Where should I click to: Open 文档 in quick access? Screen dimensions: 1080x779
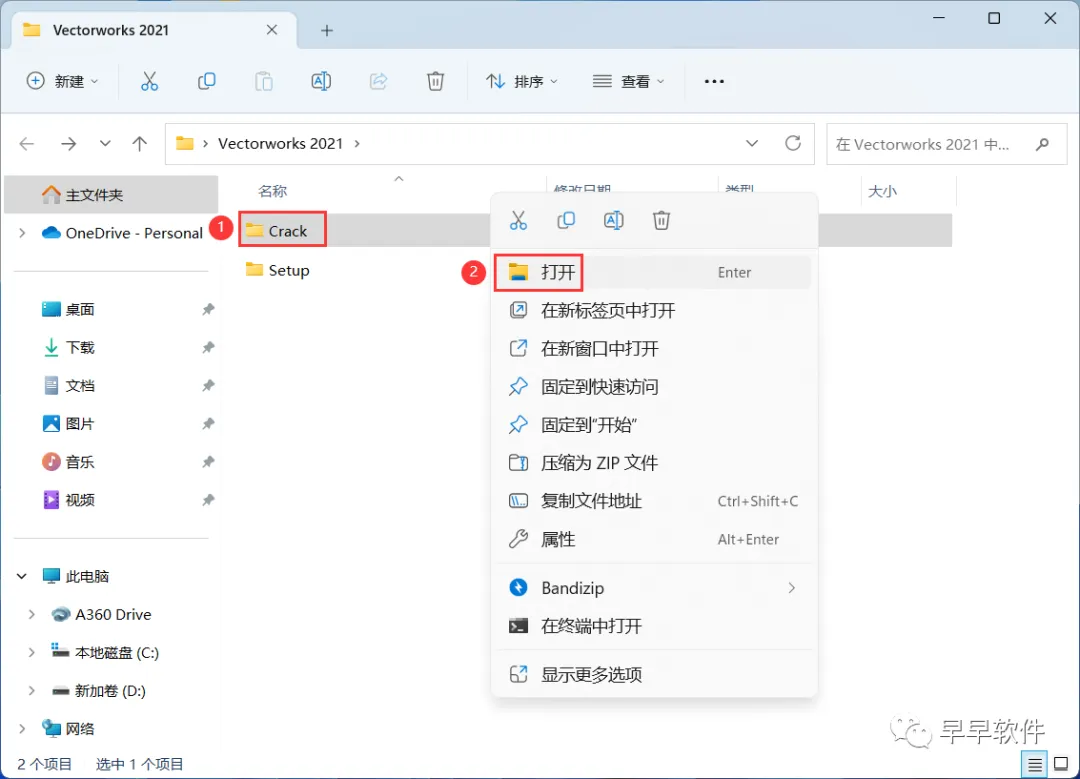(x=69, y=386)
